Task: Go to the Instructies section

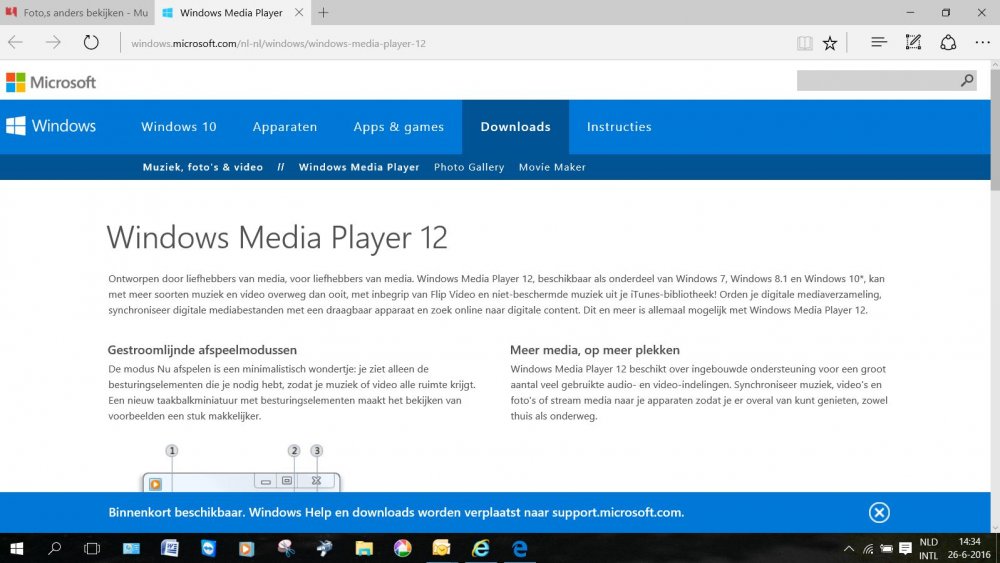Action: [x=619, y=127]
